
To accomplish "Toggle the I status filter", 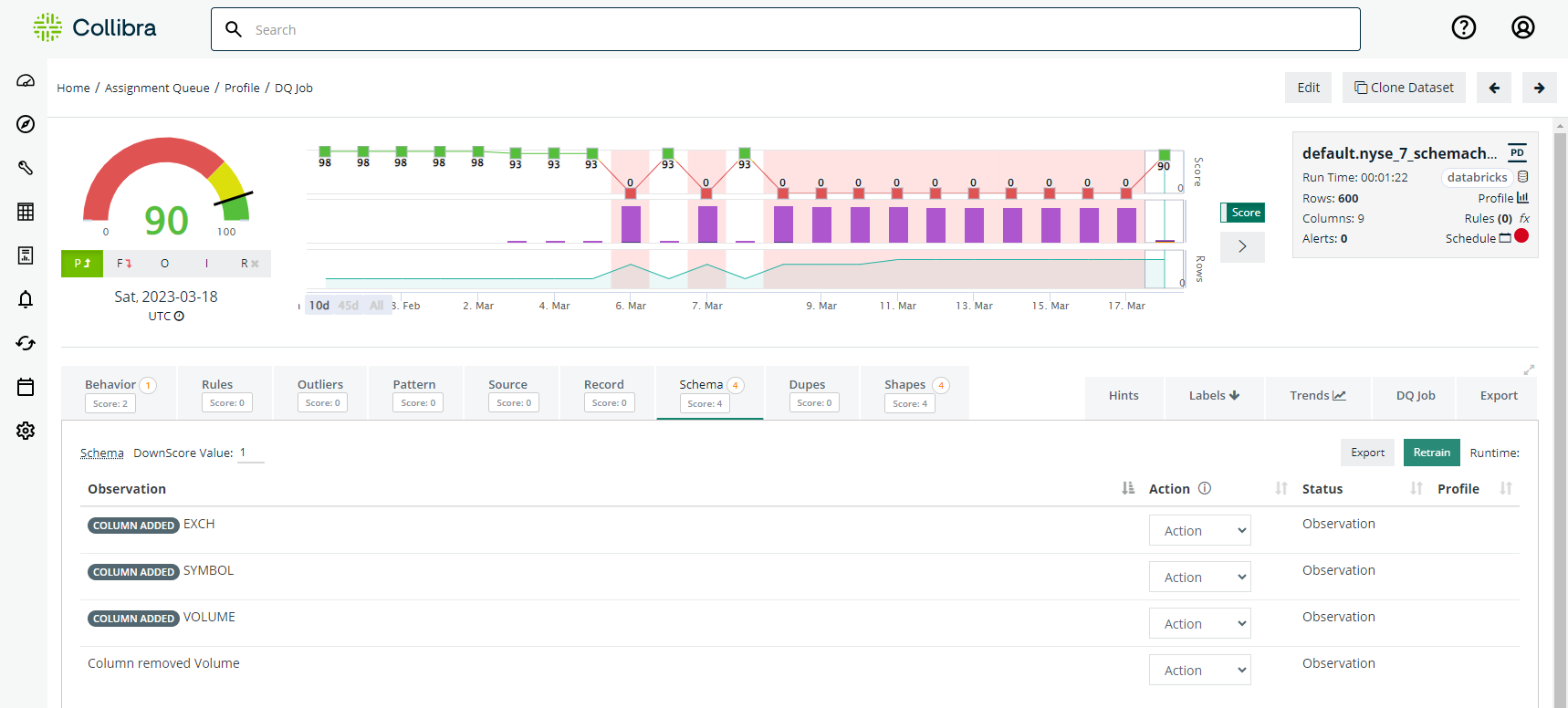I will pos(207,263).
